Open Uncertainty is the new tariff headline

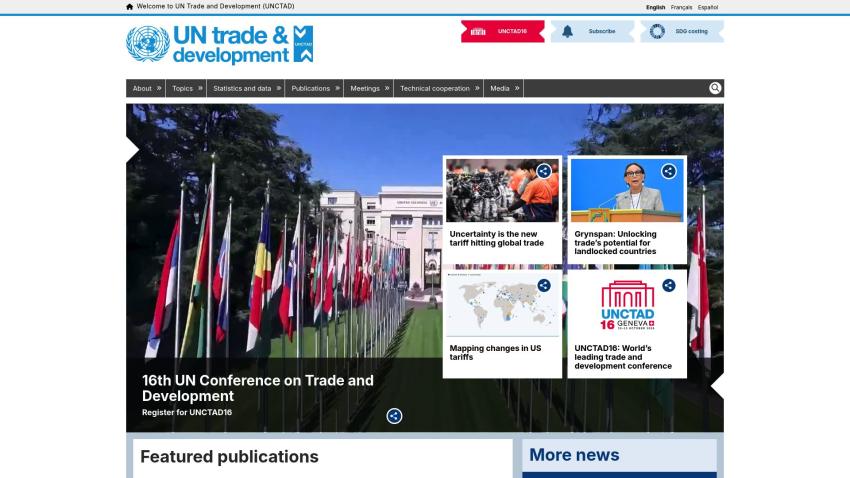point(497,238)
